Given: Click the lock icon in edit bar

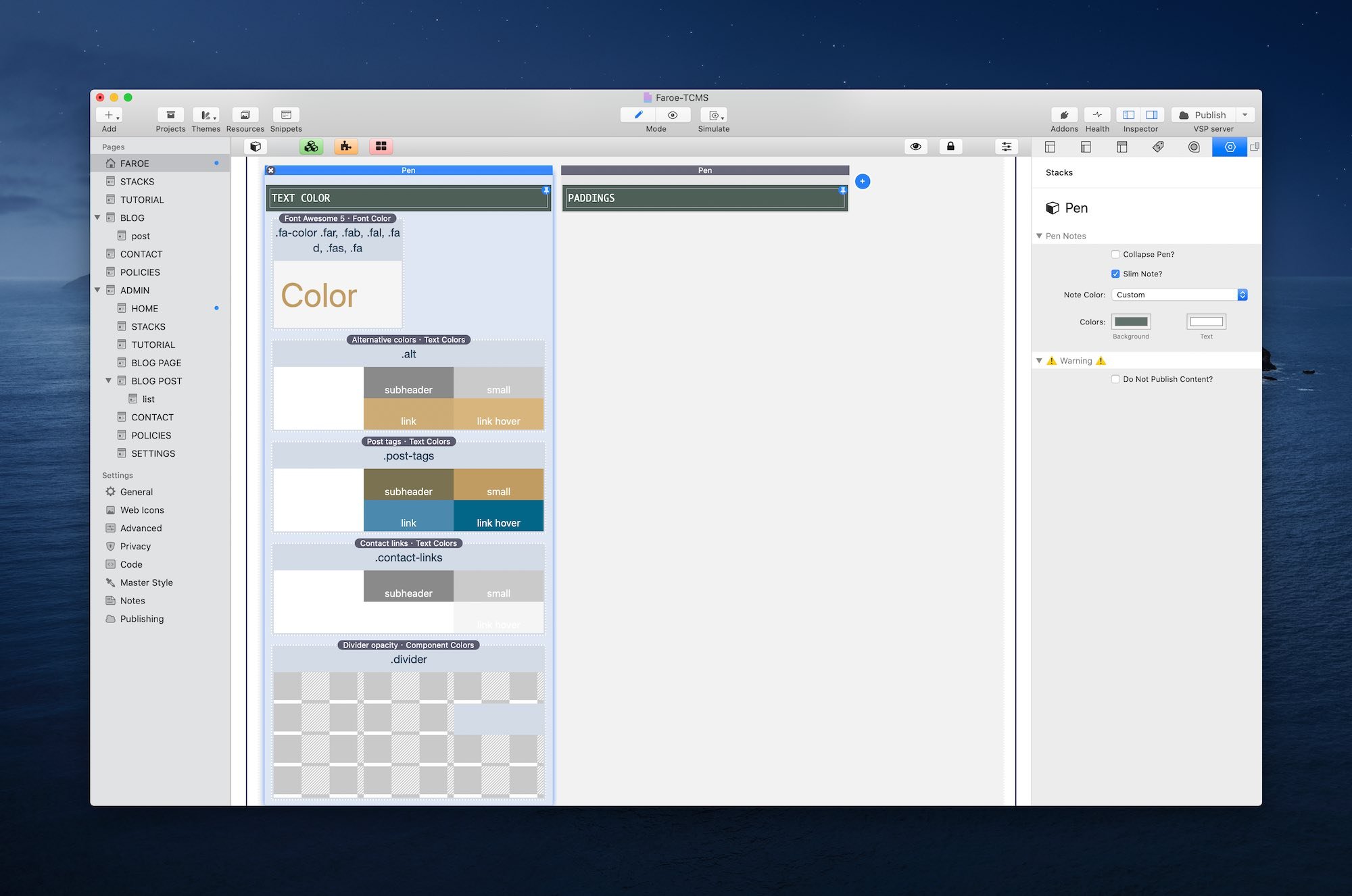Looking at the screenshot, I should click(950, 147).
